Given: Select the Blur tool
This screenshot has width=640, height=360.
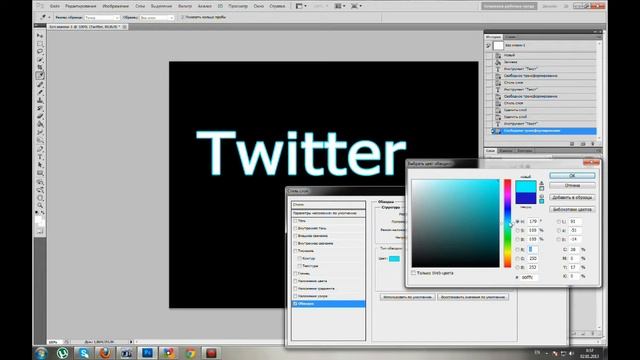Looking at the screenshot, I should point(40,132).
